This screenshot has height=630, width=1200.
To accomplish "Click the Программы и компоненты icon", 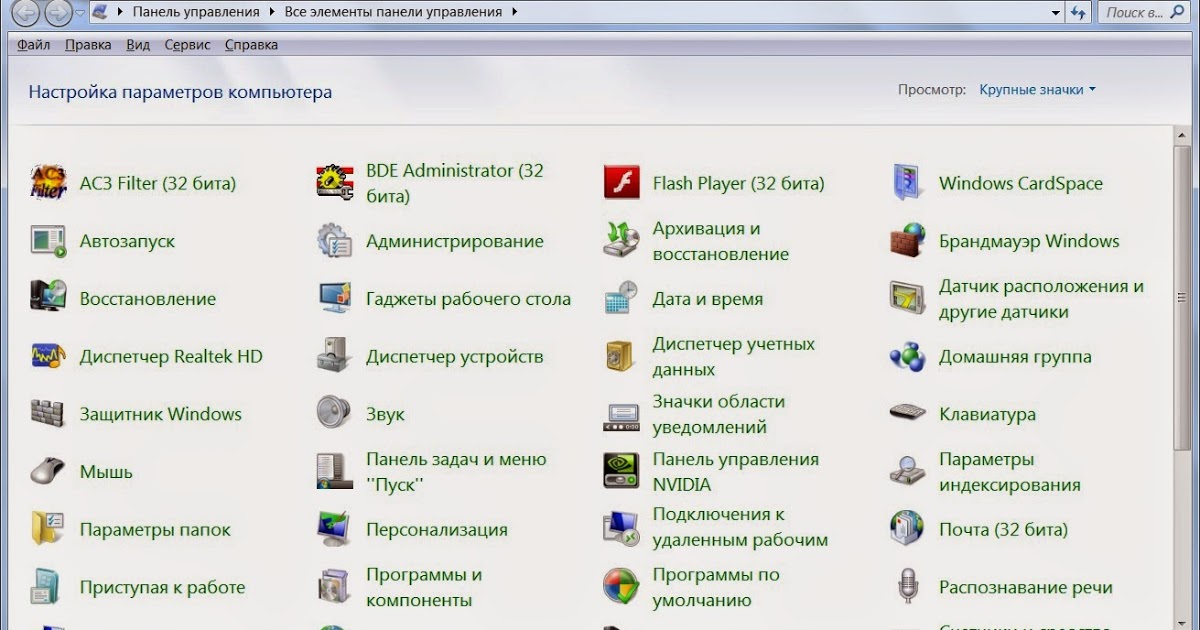I will (x=335, y=587).
